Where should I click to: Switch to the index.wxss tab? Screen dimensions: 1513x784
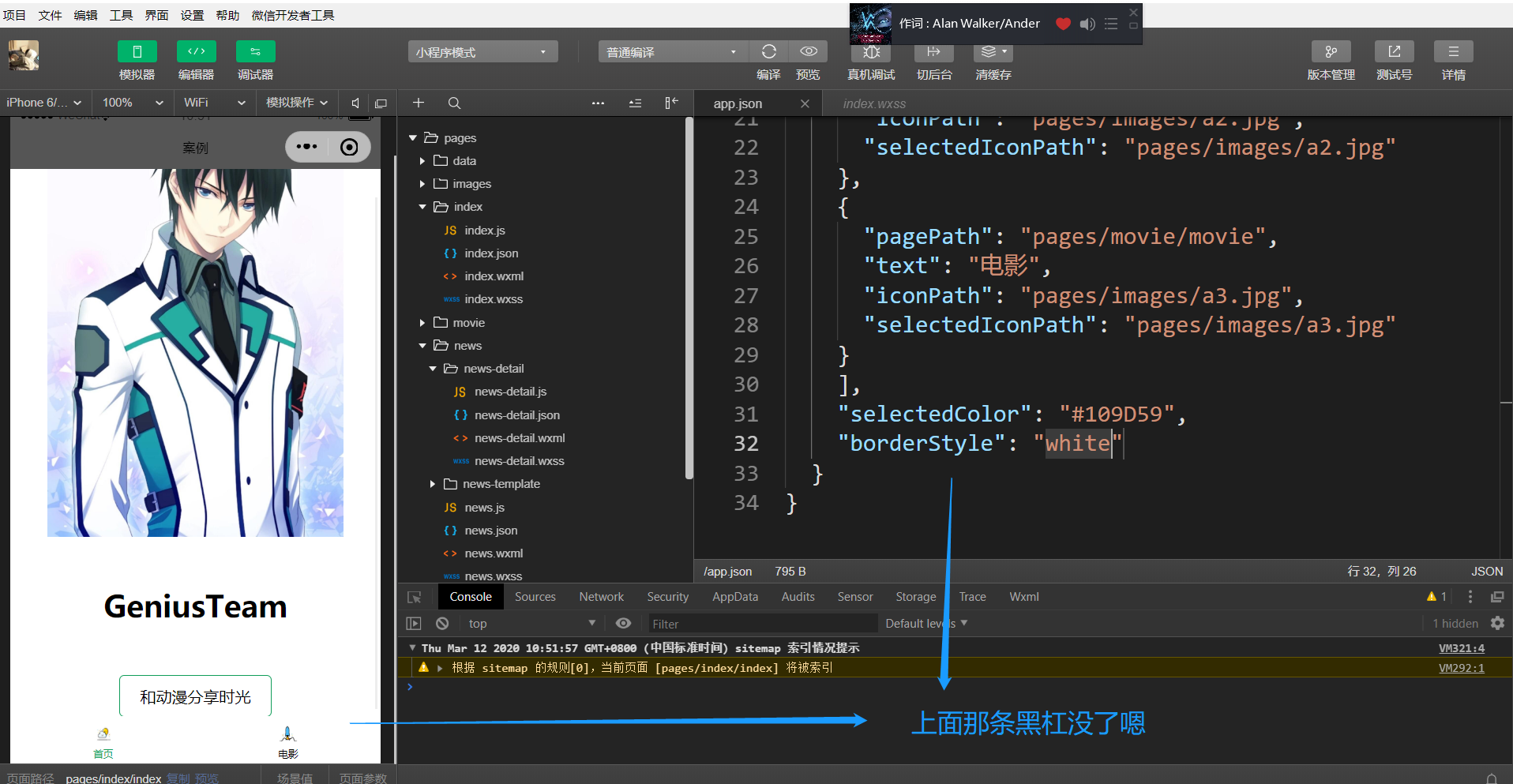click(x=874, y=103)
